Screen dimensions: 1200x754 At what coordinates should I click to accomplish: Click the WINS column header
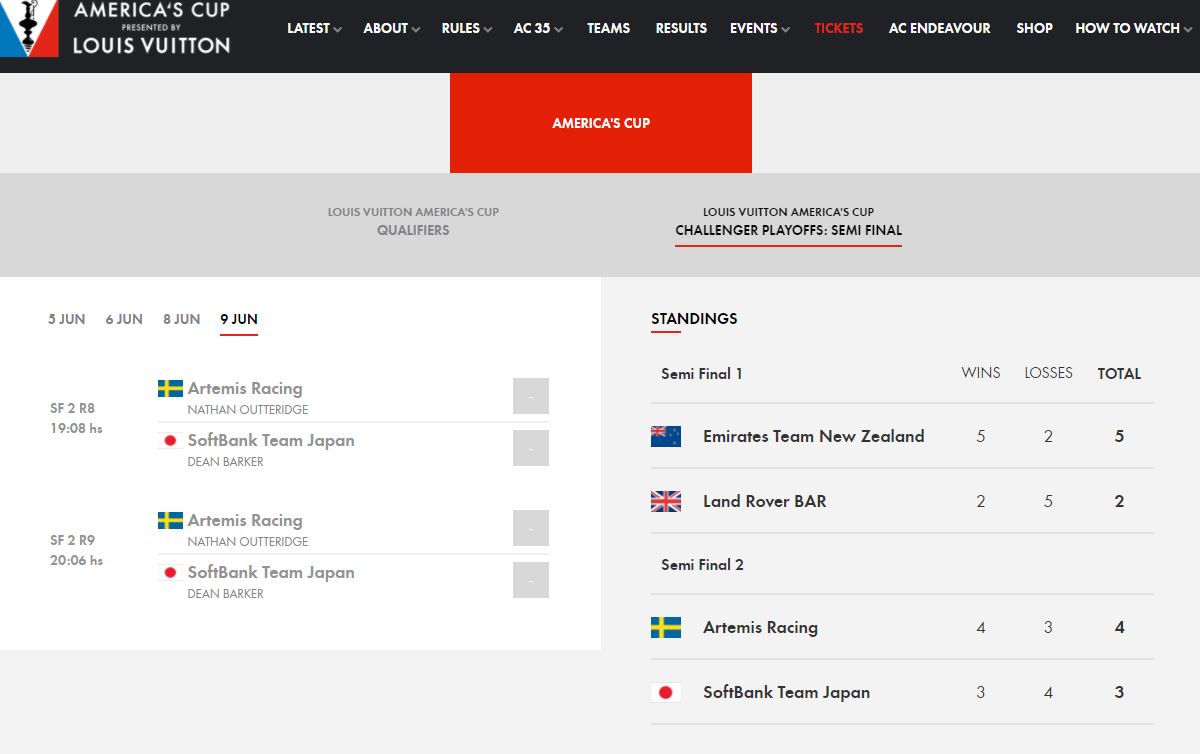pyautogui.click(x=981, y=373)
